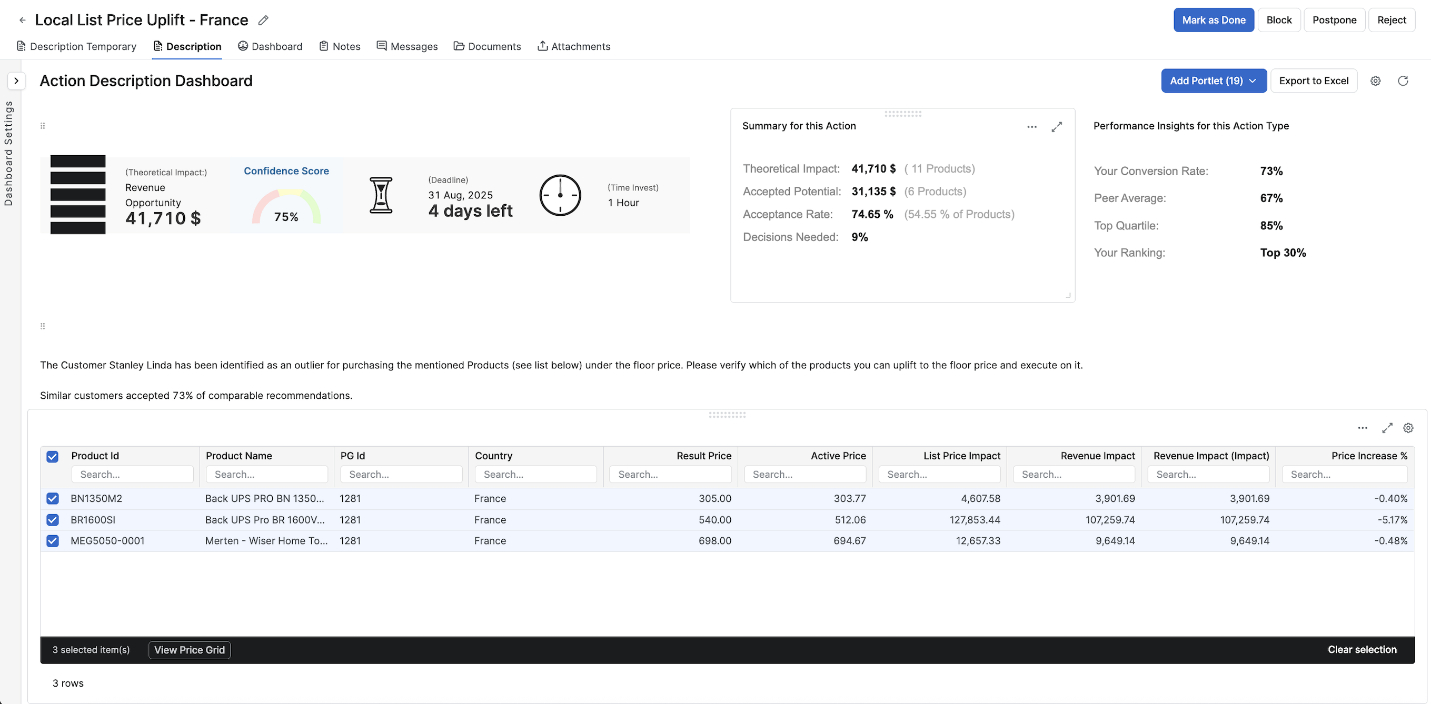Open product table settings gear
Screen dimensions: 1431x704
(x=1408, y=428)
